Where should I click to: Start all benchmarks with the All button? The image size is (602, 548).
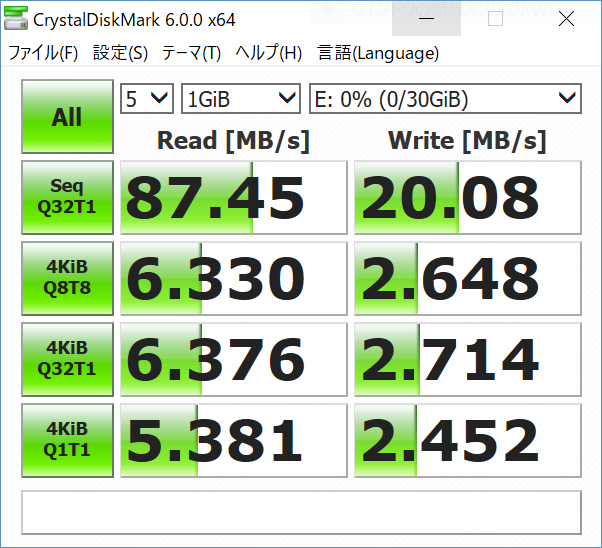tap(67, 117)
